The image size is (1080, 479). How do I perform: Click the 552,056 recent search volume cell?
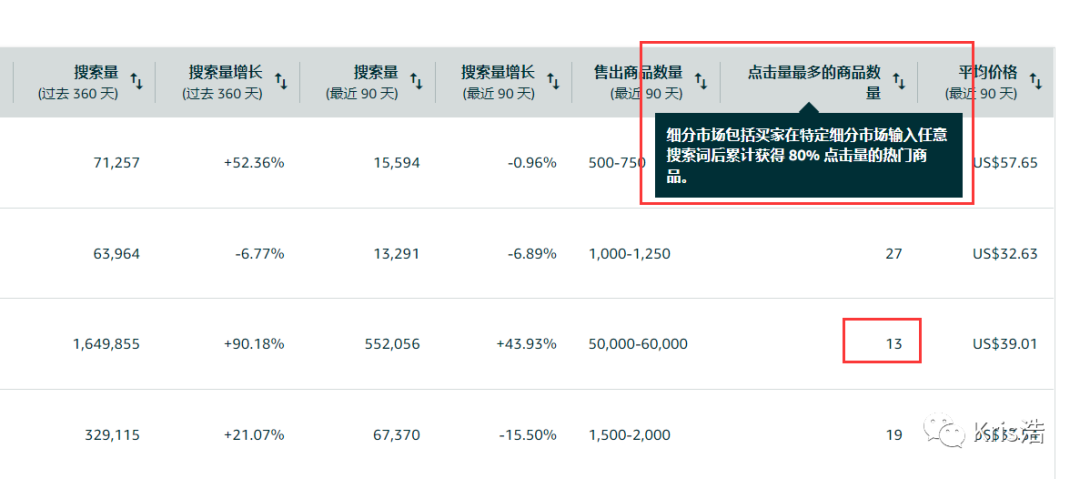coord(386,344)
